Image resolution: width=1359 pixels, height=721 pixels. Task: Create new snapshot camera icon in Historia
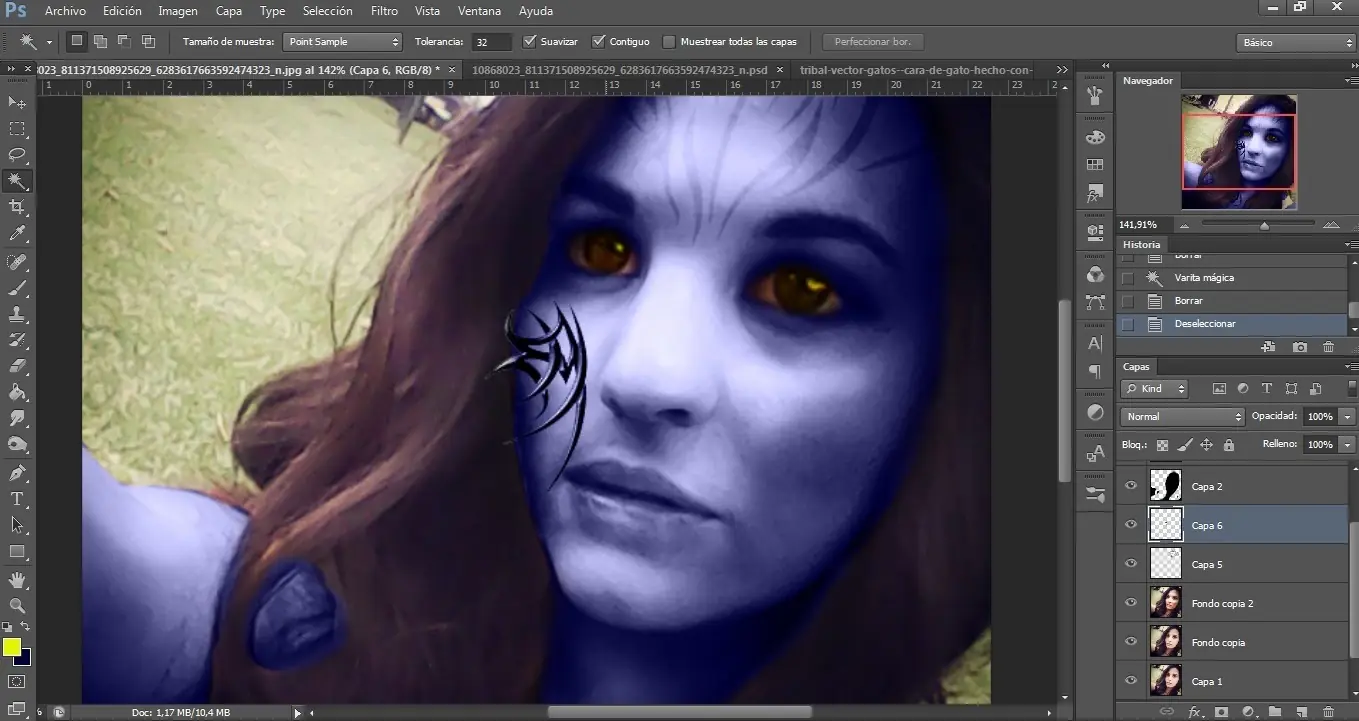tap(1299, 347)
